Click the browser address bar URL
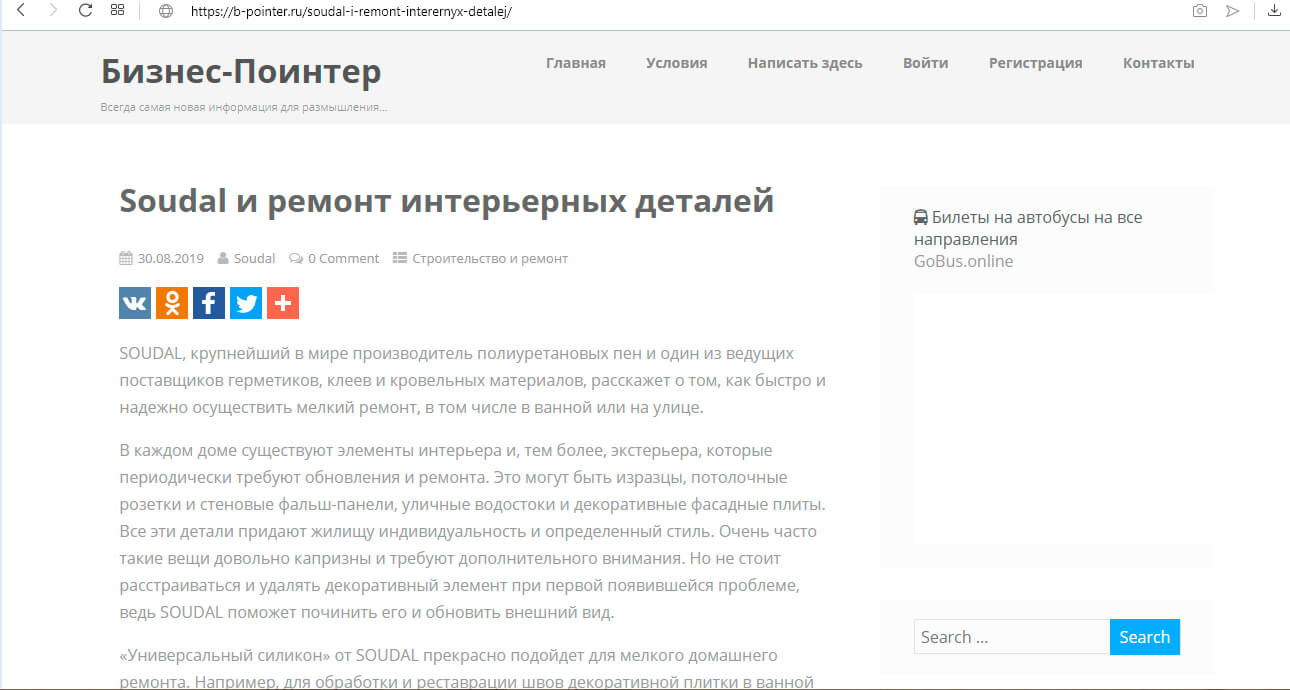 (350, 11)
